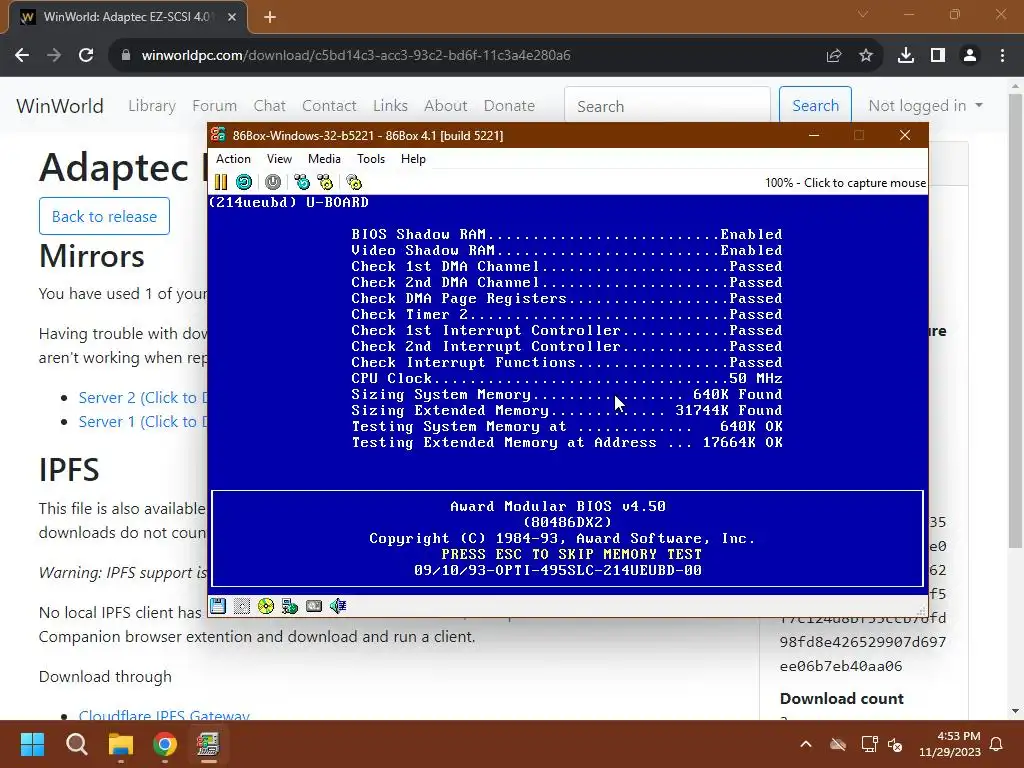This screenshot has width=1024, height=768.
Task: Click the OneDrive cloud tray icon
Action: [838, 744]
